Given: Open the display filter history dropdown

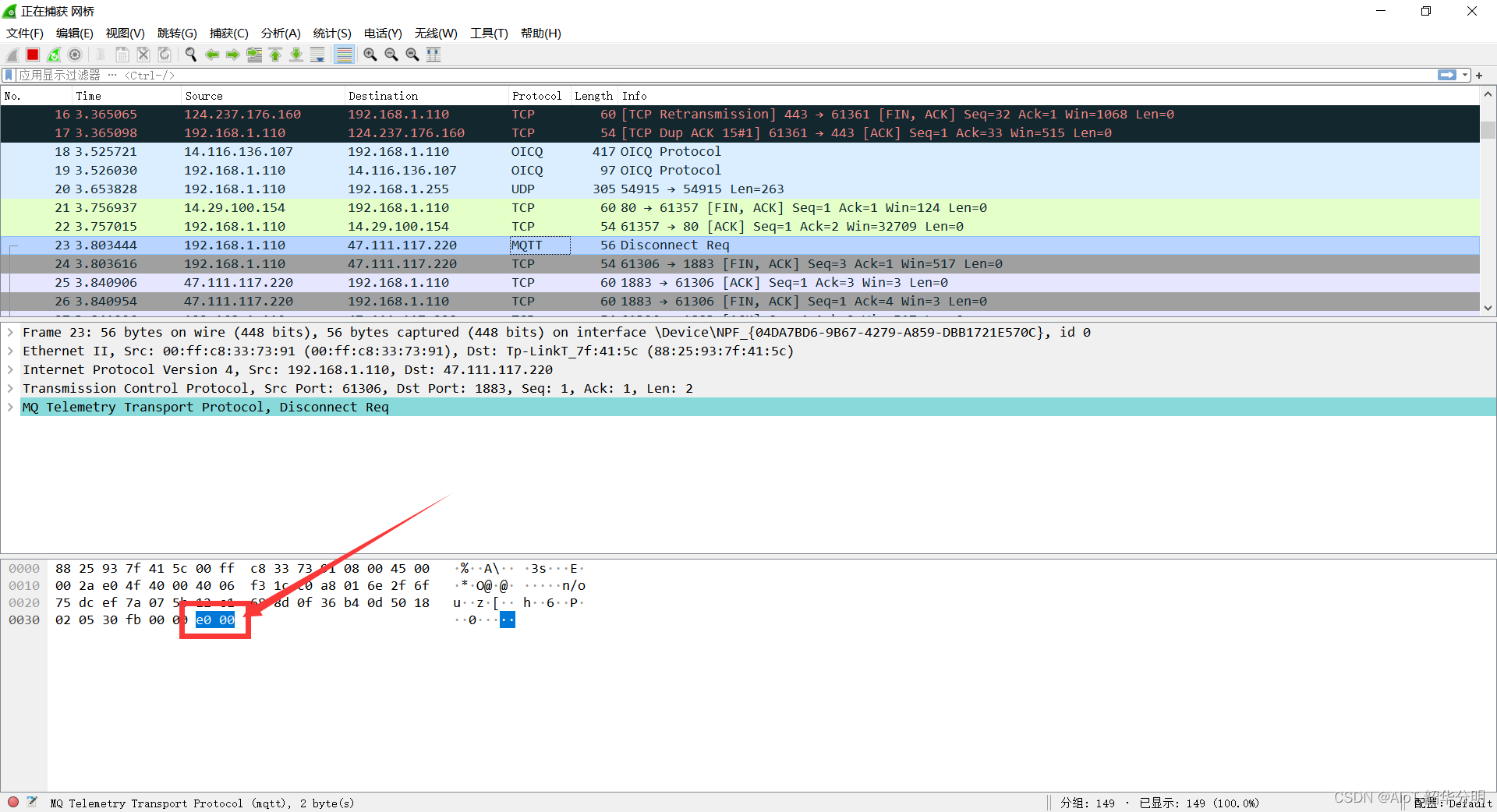Looking at the screenshot, I should coord(1465,75).
